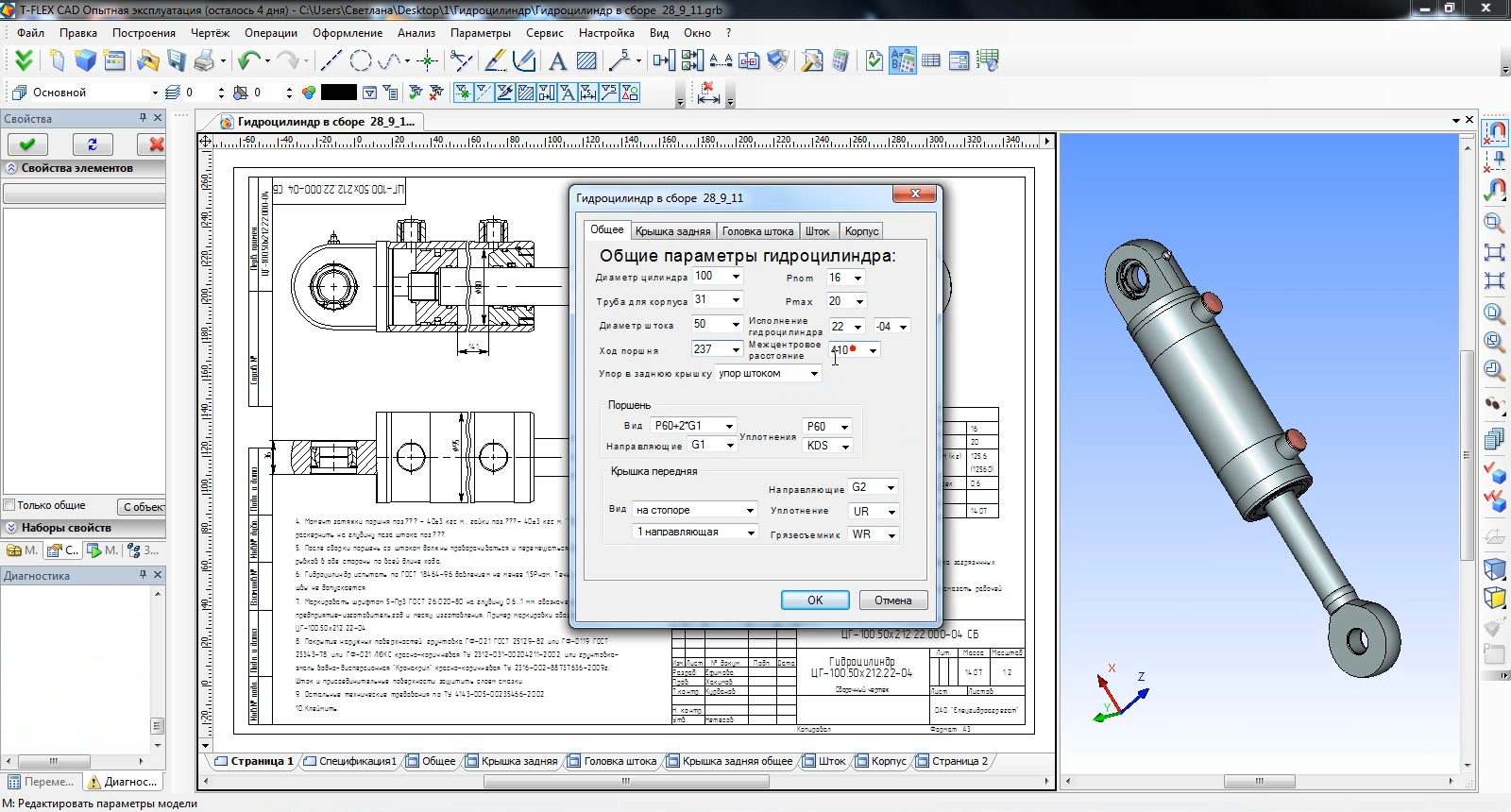Open the 'Основной' layer dropdown

[155, 93]
